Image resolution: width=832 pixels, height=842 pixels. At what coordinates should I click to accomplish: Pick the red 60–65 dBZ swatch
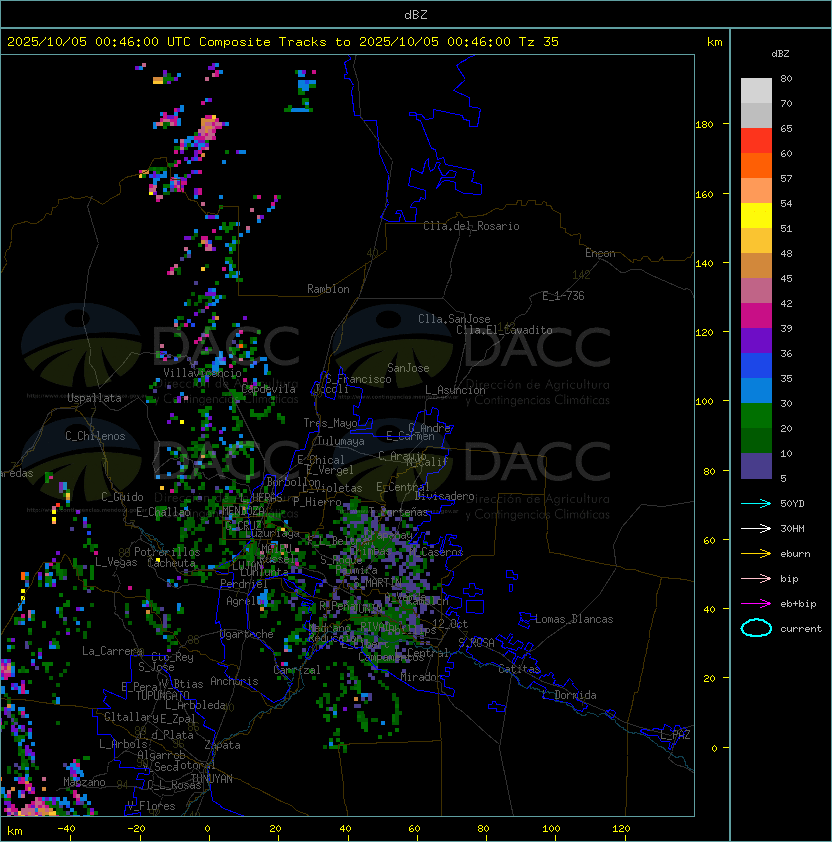tap(756, 141)
